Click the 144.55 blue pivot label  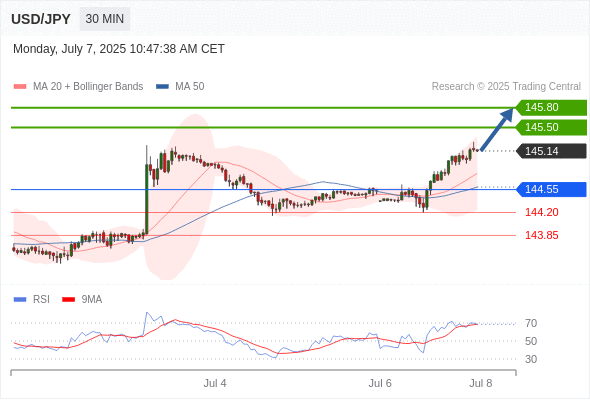coord(551,189)
